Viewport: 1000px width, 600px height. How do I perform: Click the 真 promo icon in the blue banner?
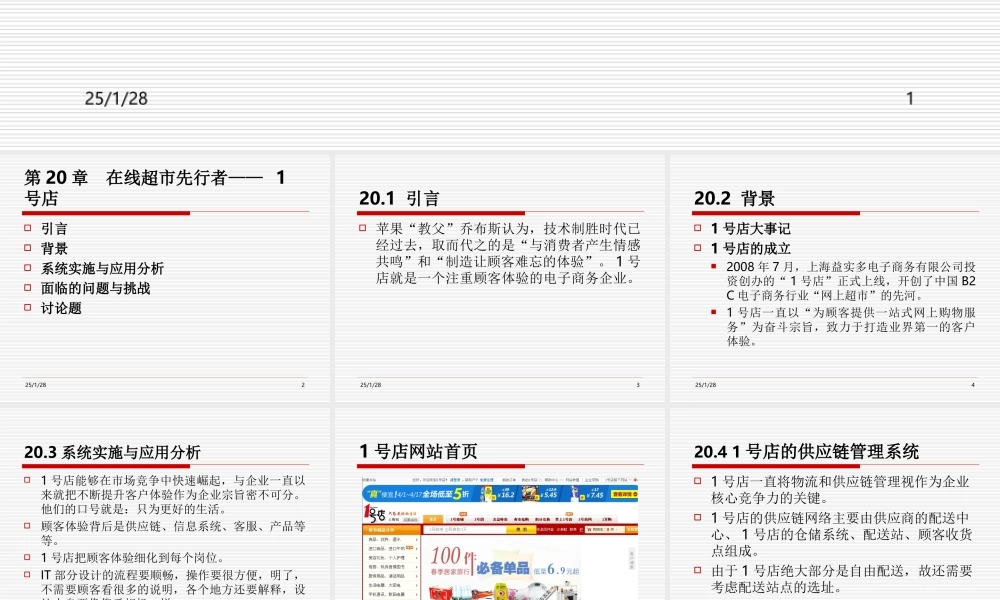(373, 492)
